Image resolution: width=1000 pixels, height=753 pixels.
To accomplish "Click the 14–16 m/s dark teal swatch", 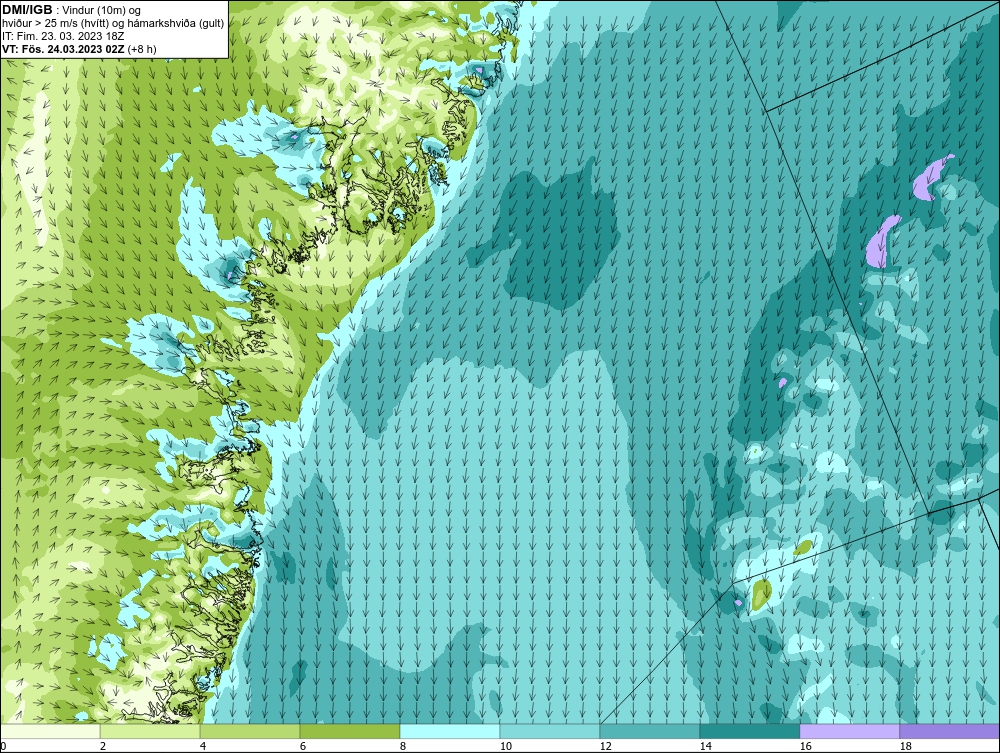I will [750, 731].
